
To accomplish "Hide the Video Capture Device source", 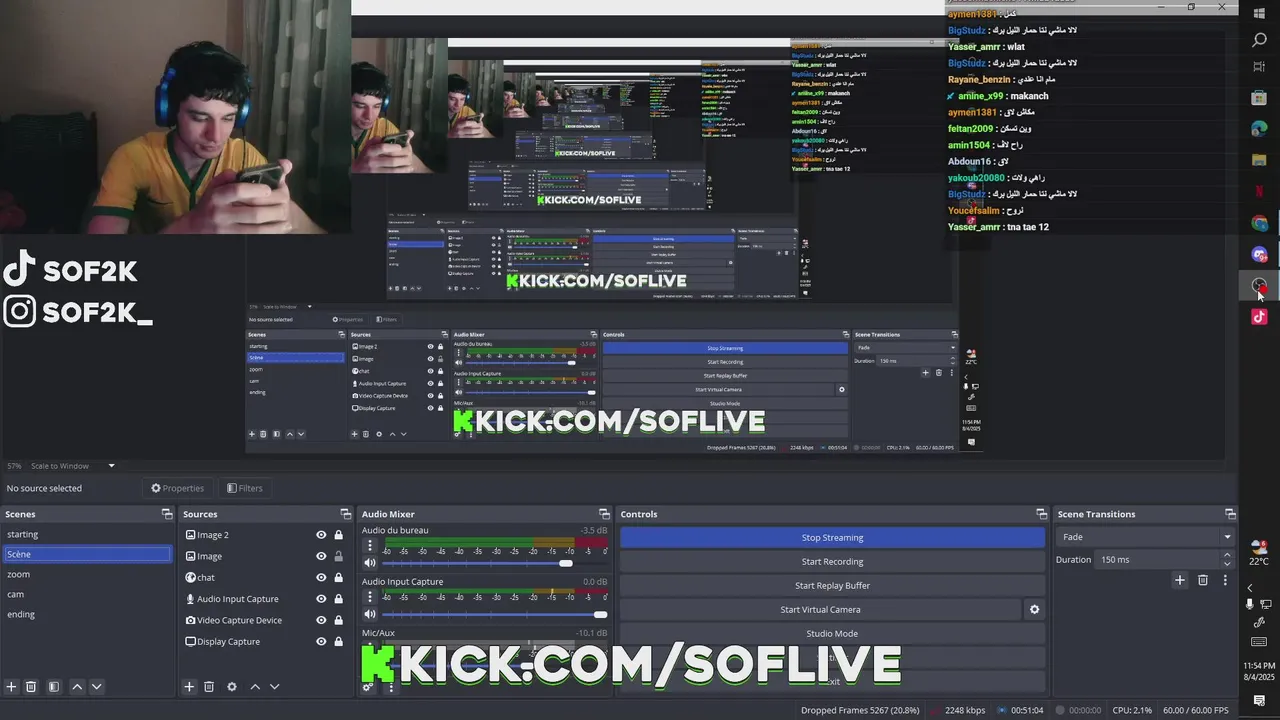I will click(321, 620).
